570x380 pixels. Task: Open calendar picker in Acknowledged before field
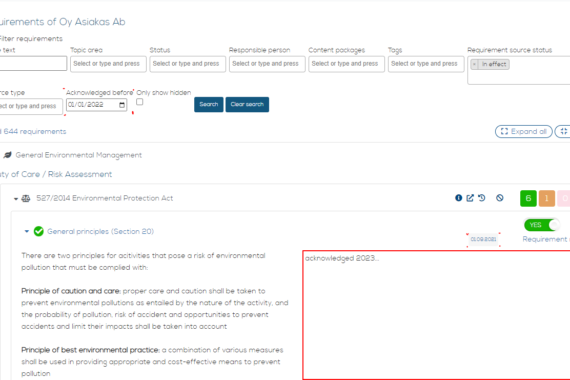[x=122, y=105]
